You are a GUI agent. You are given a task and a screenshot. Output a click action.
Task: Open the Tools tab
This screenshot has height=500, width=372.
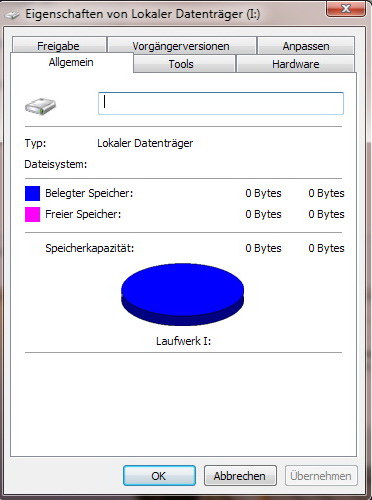[x=184, y=64]
